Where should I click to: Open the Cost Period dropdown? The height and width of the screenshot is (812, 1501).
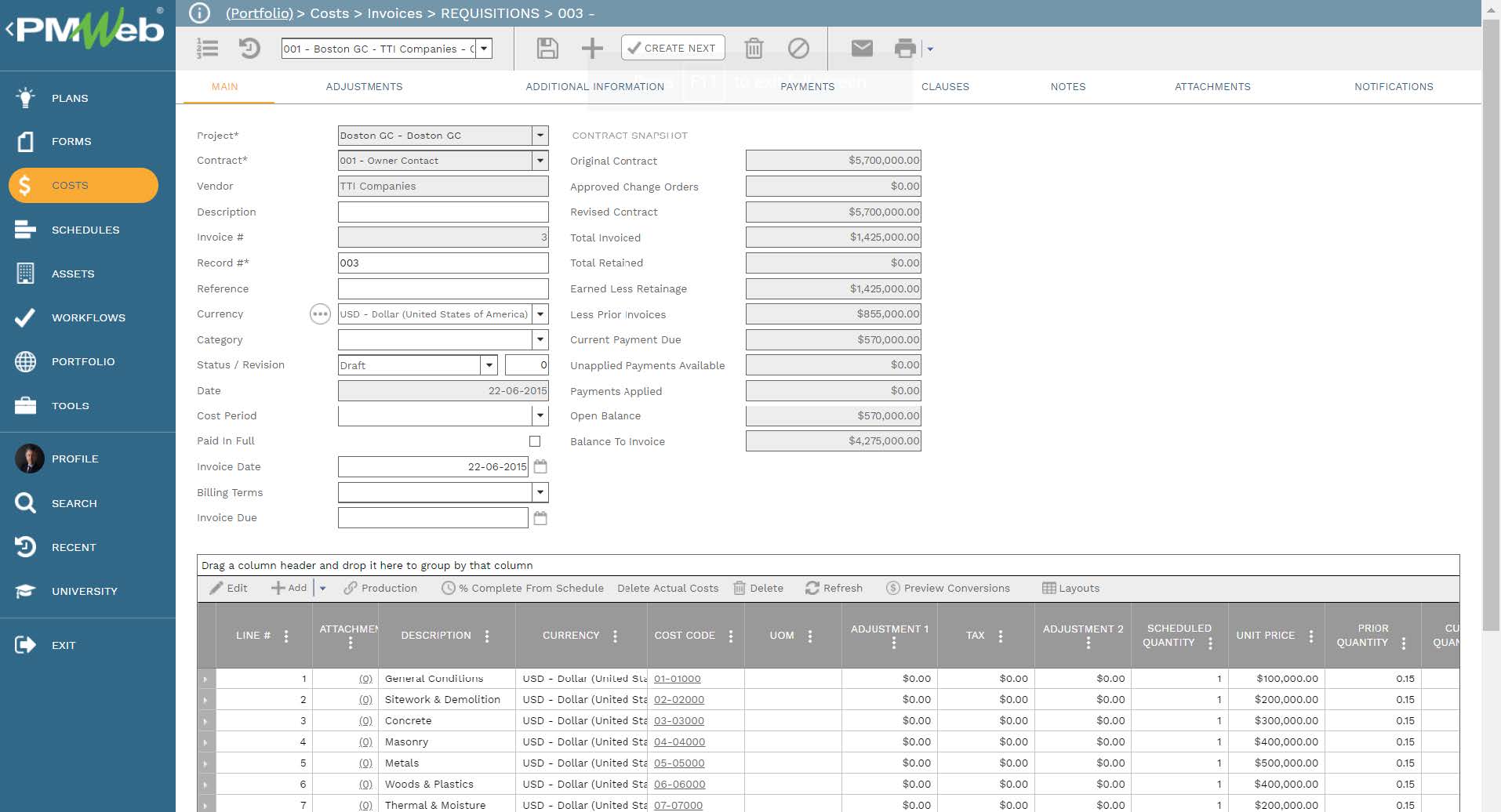pyautogui.click(x=540, y=415)
